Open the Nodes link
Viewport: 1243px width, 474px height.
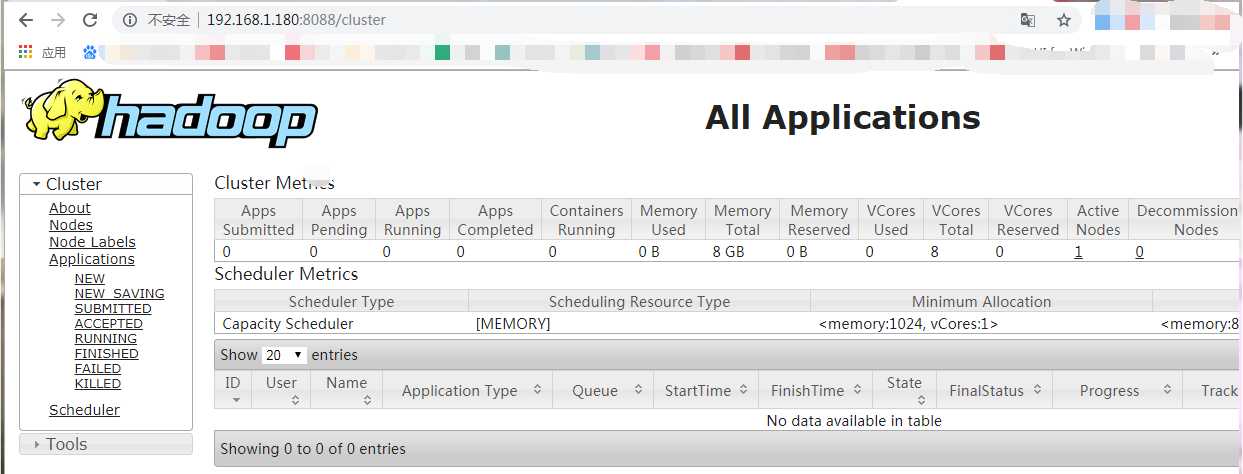[71, 225]
